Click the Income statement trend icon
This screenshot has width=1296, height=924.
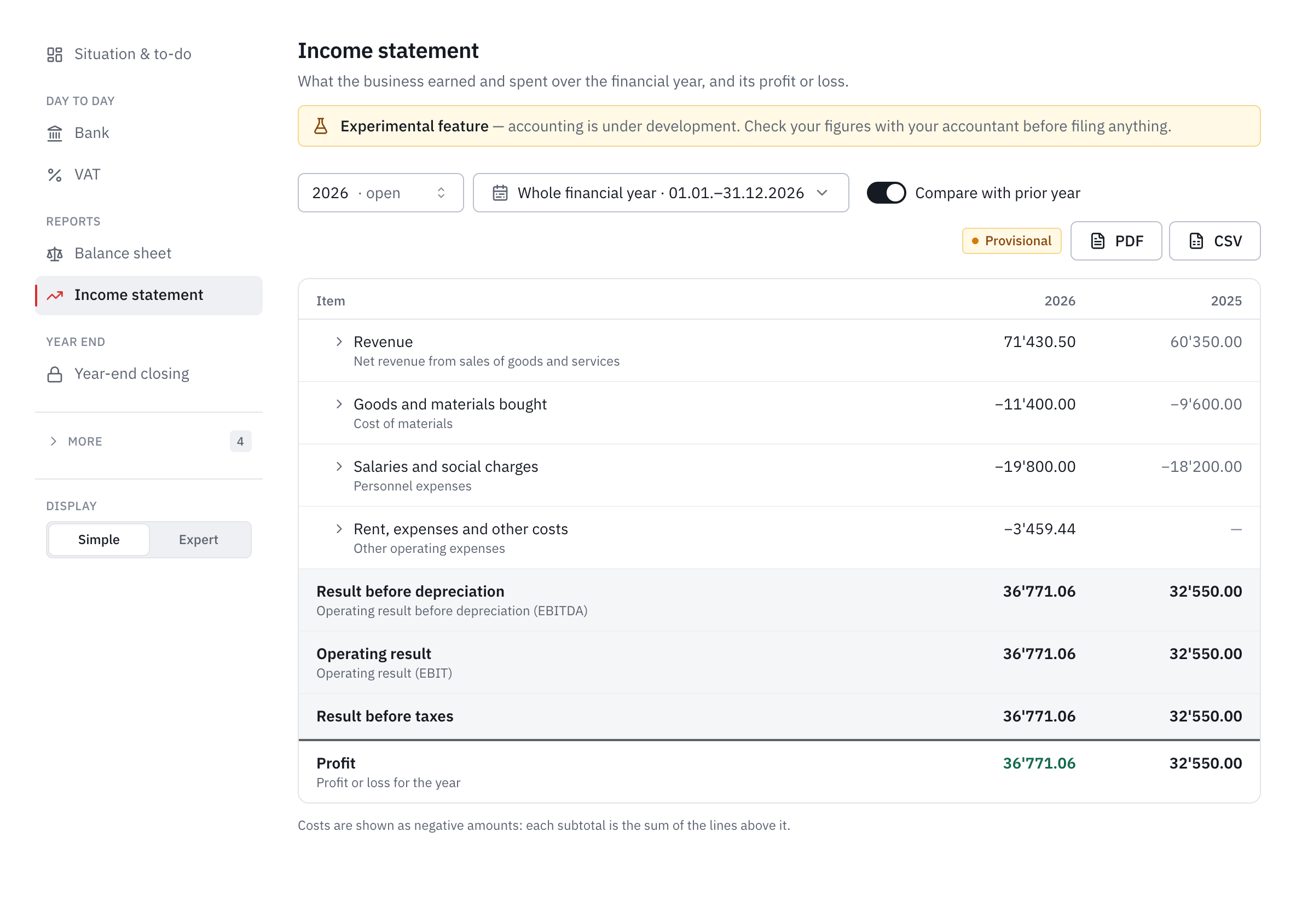(x=55, y=295)
